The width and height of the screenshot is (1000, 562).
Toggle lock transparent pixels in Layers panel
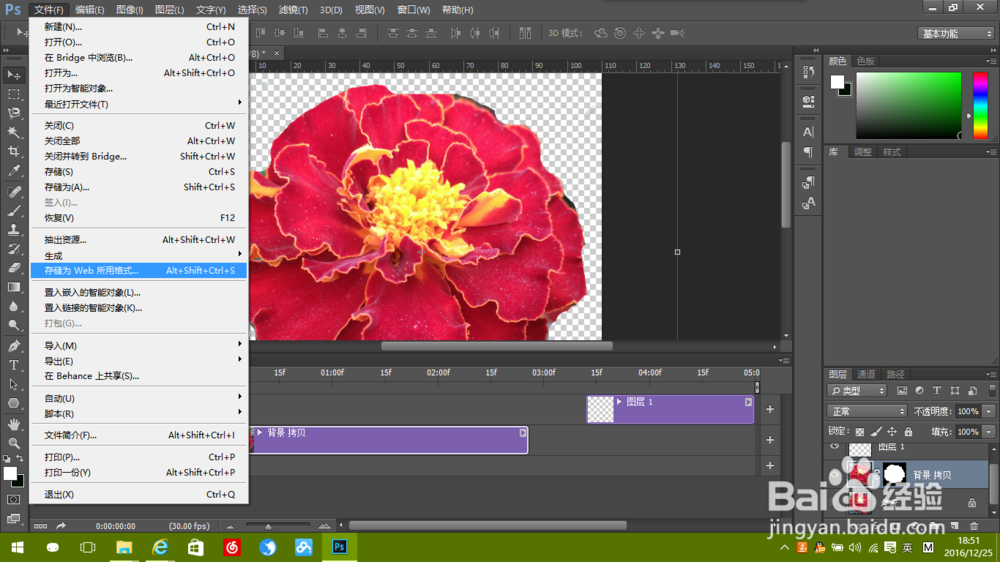[860, 432]
